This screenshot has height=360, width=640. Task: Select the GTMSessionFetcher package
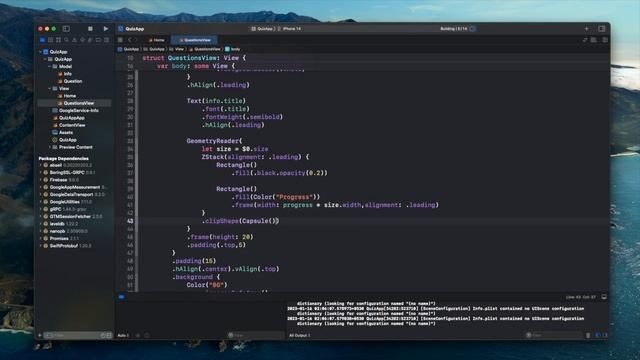click(73, 217)
